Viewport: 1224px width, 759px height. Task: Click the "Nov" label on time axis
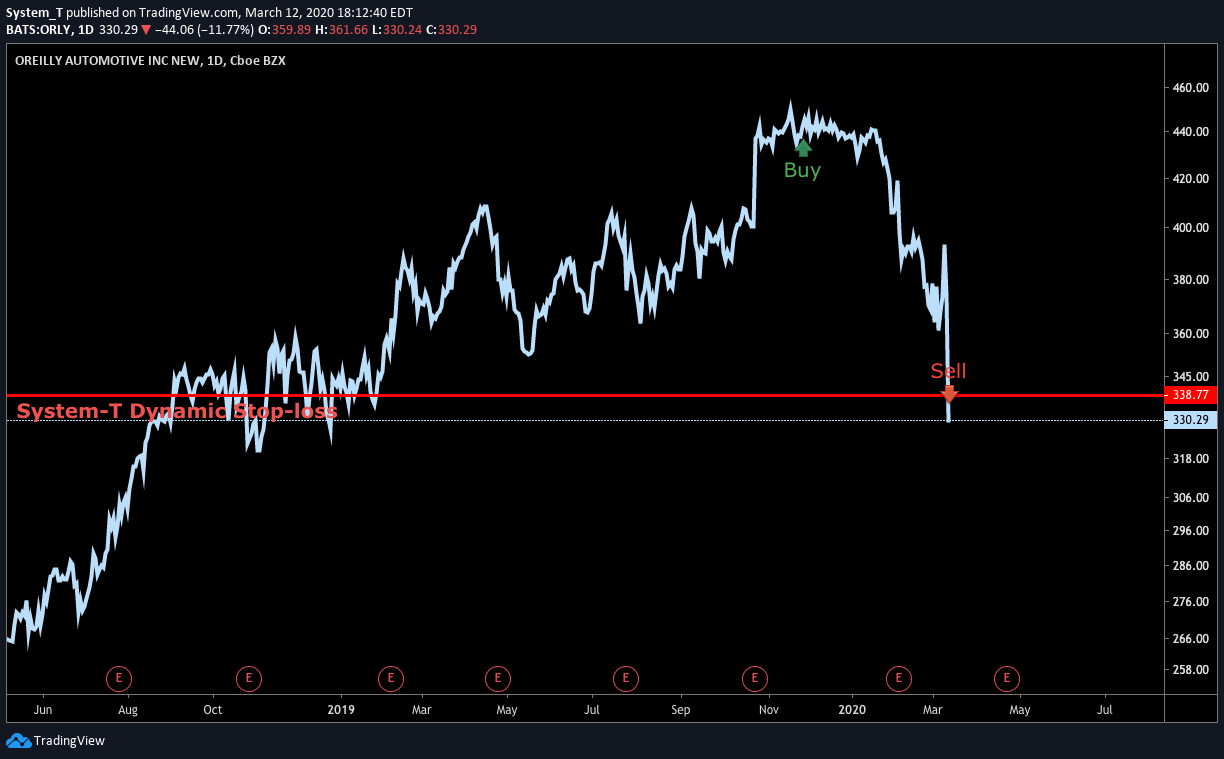(768, 710)
